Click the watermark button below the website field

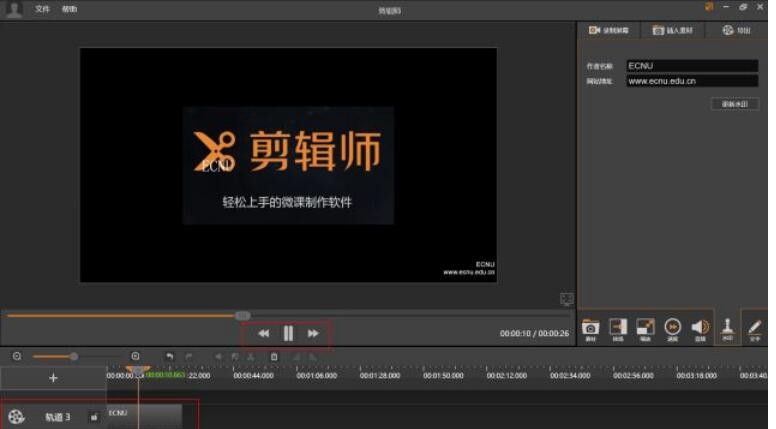click(x=734, y=104)
